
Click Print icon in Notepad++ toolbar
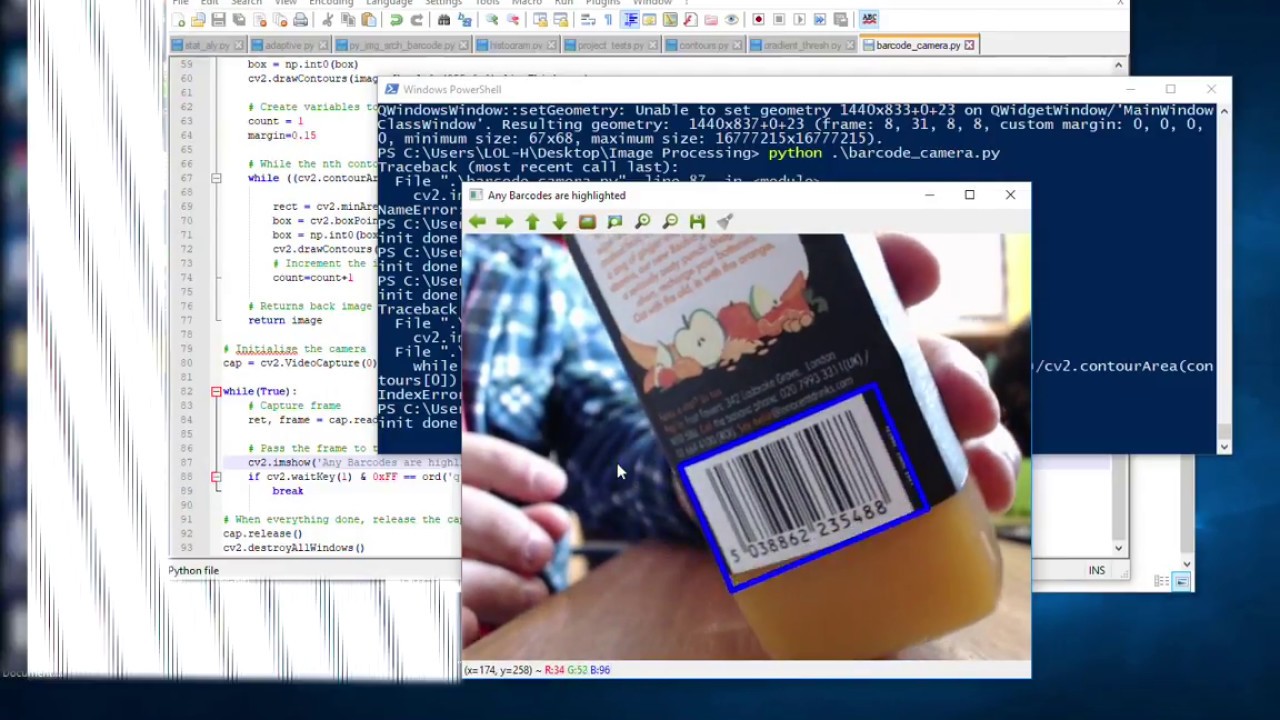[300, 19]
